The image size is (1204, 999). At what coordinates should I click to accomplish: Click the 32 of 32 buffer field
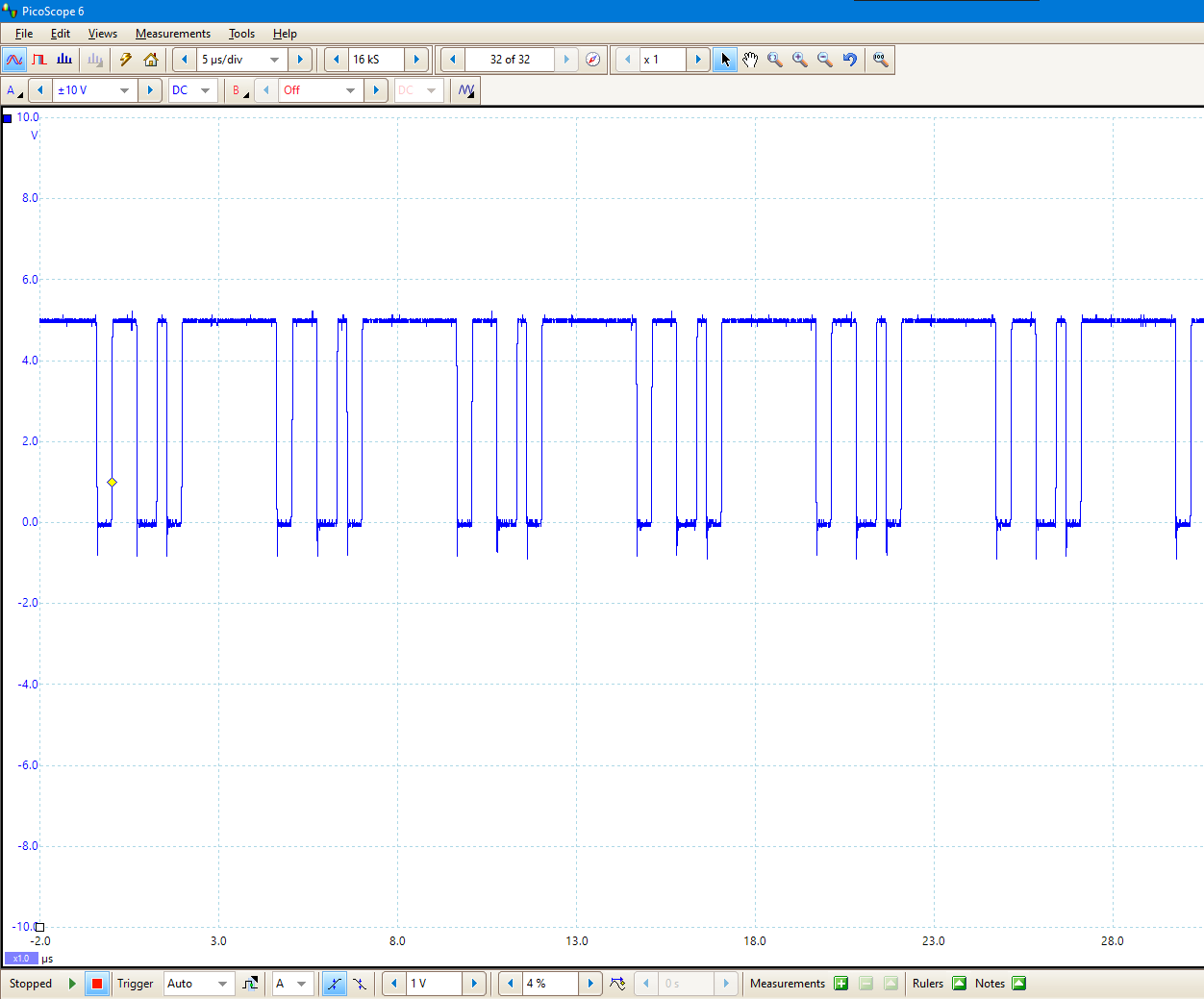(510, 60)
